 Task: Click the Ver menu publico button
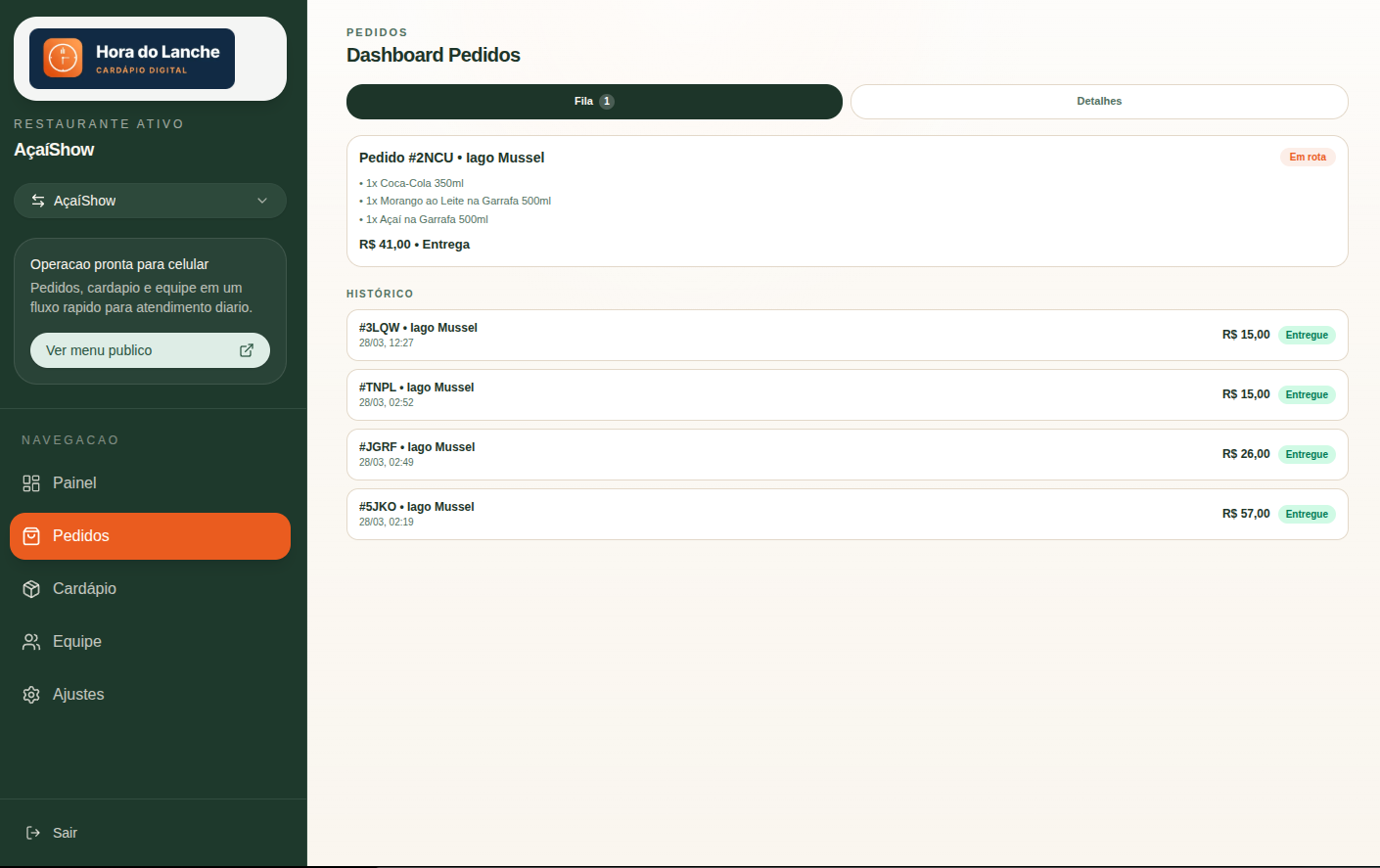150,349
